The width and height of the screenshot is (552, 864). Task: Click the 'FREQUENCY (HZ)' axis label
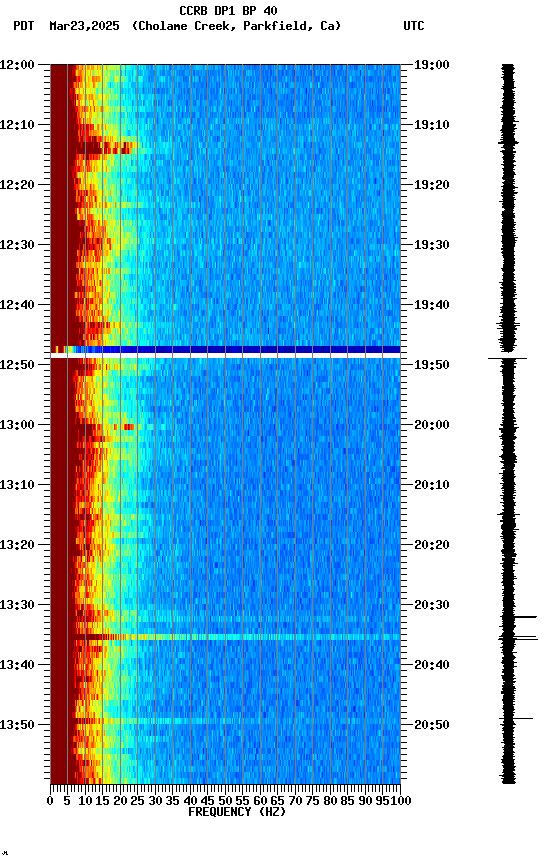[237, 812]
